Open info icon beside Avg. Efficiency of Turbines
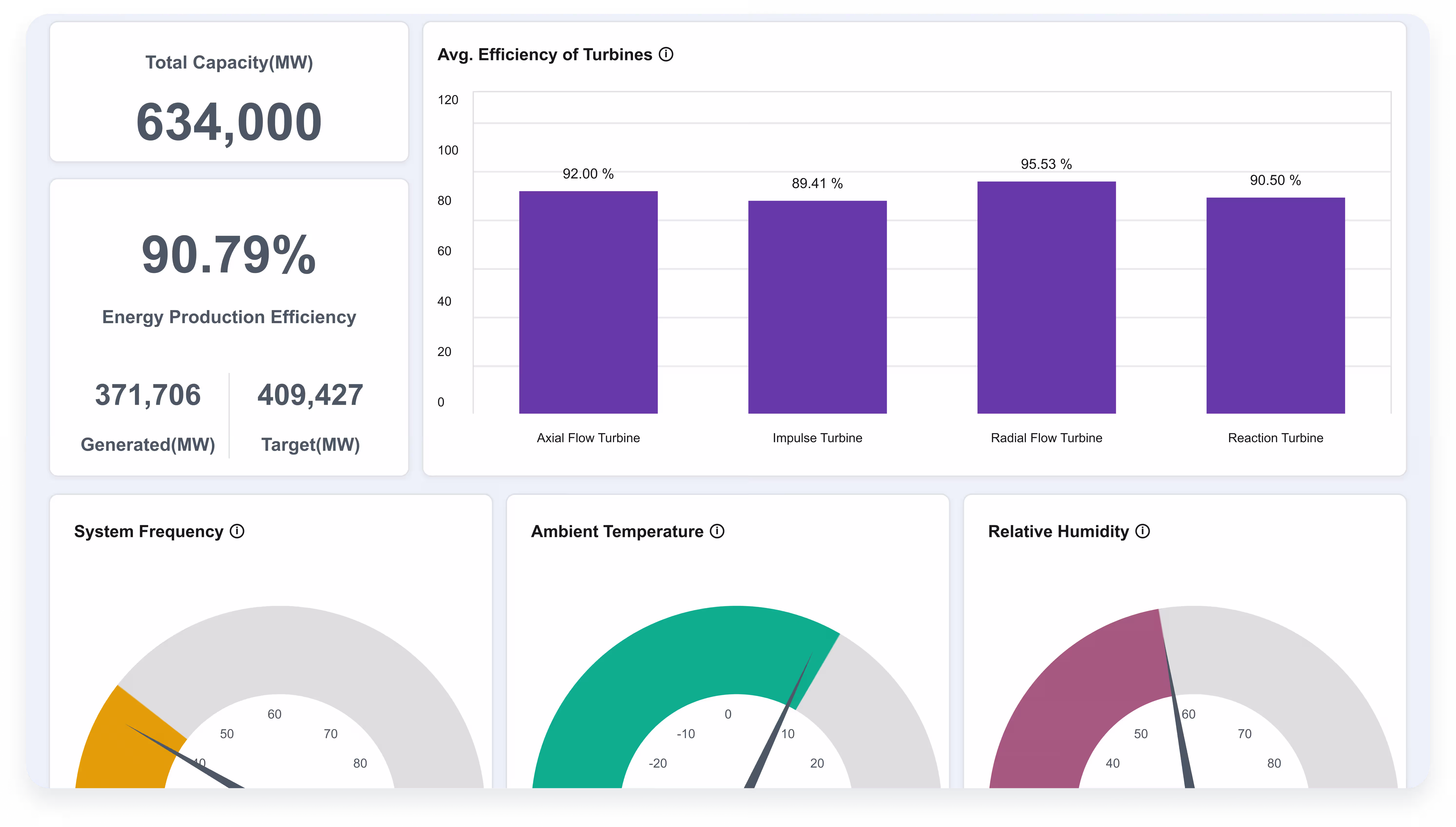Screen dimensions: 1456x827 pos(666,55)
